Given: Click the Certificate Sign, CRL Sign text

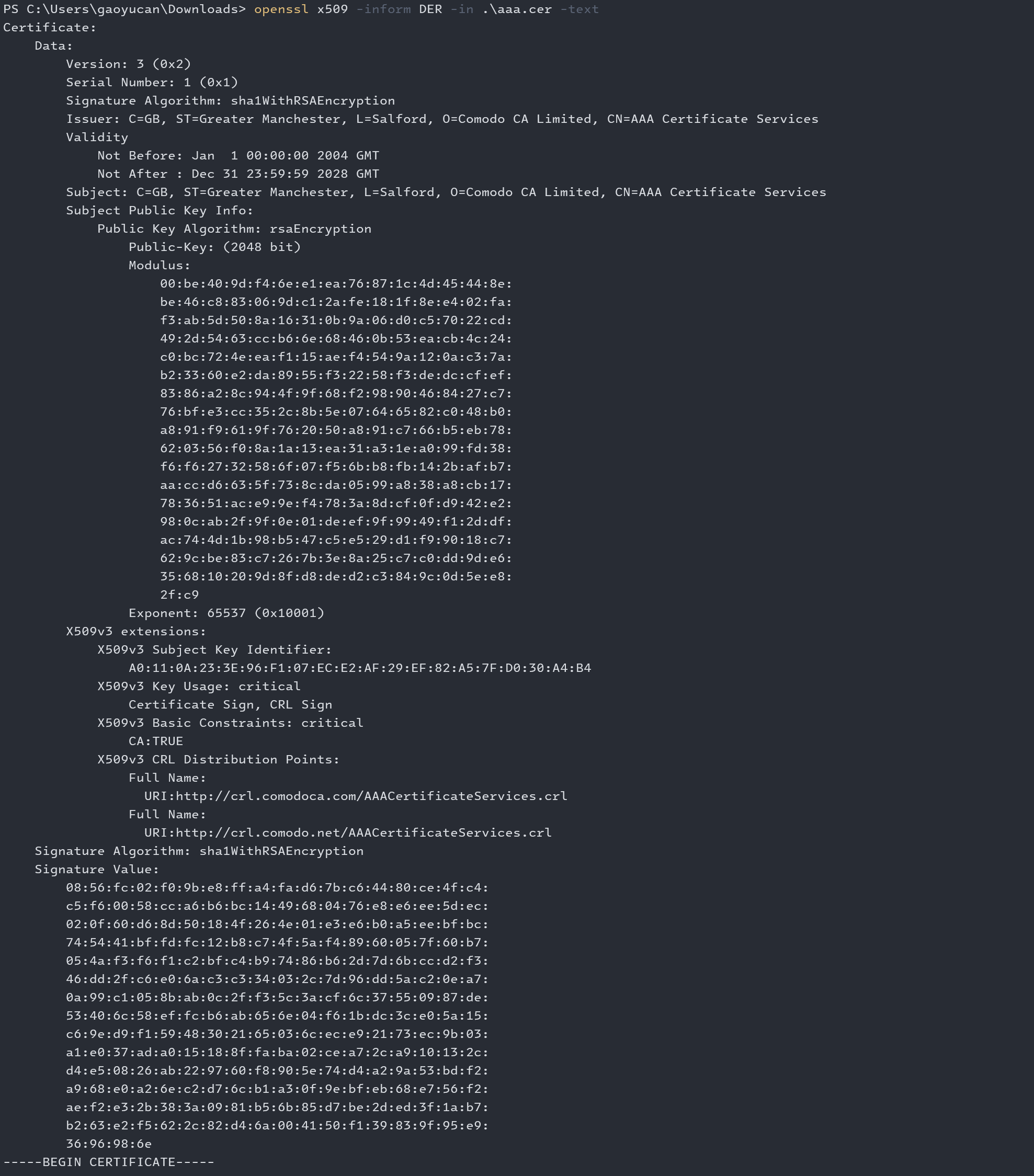Looking at the screenshot, I should [230, 705].
